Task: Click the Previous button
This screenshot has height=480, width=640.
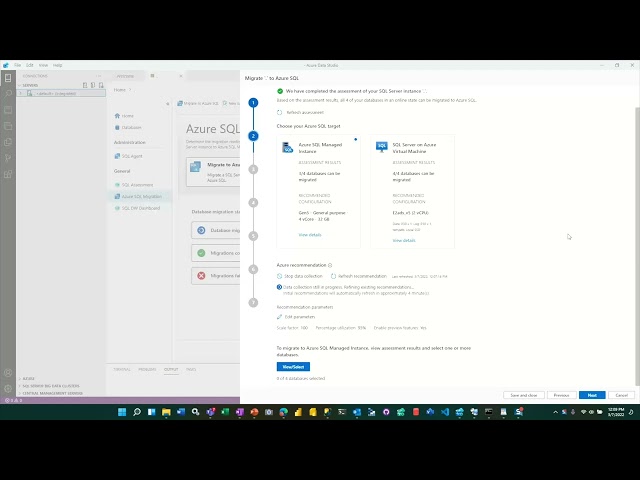Action: (561, 395)
